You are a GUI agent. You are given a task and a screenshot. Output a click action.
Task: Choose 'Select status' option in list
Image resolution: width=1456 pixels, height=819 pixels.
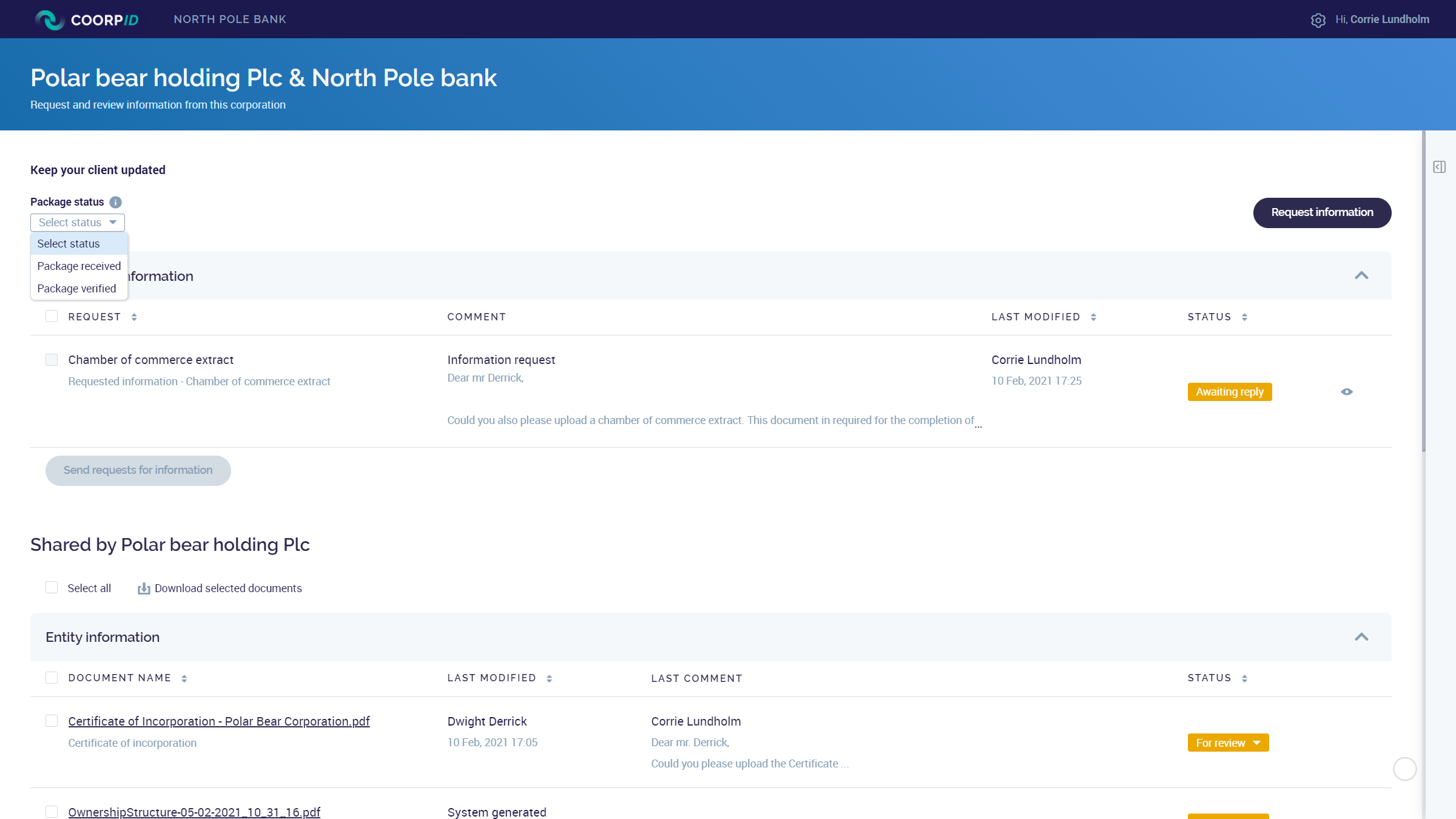click(79, 243)
